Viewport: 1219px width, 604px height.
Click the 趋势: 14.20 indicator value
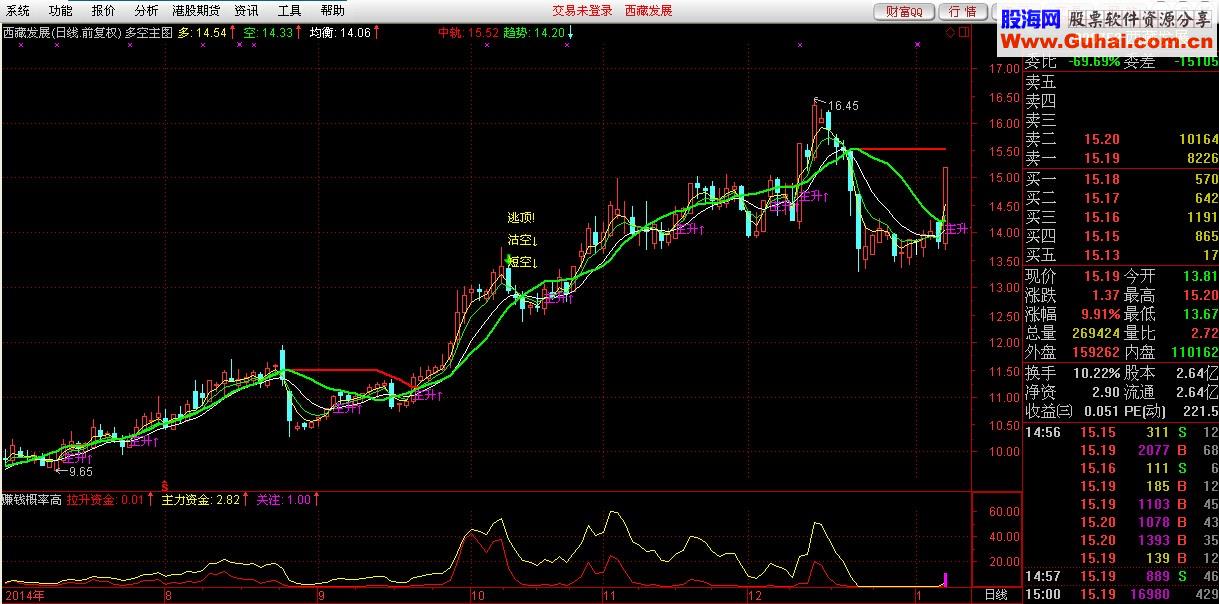(538, 33)
